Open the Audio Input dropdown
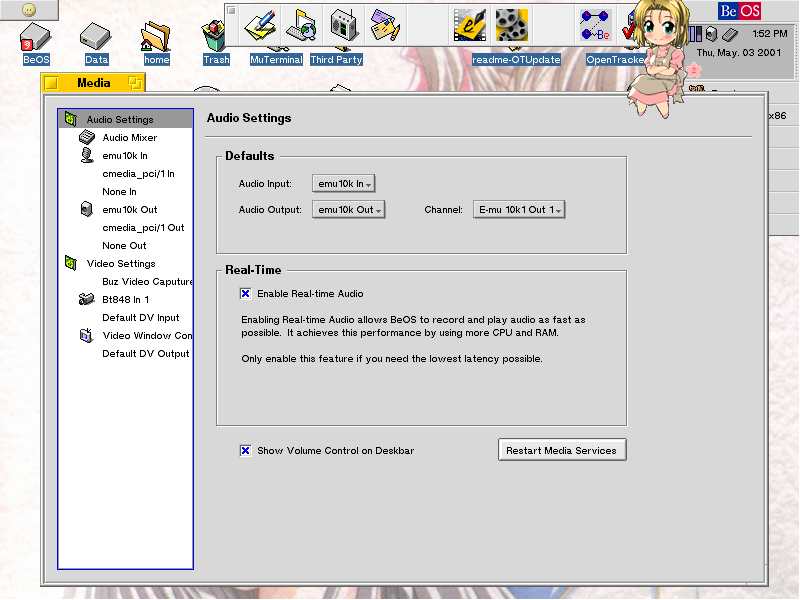 point(343,184)
